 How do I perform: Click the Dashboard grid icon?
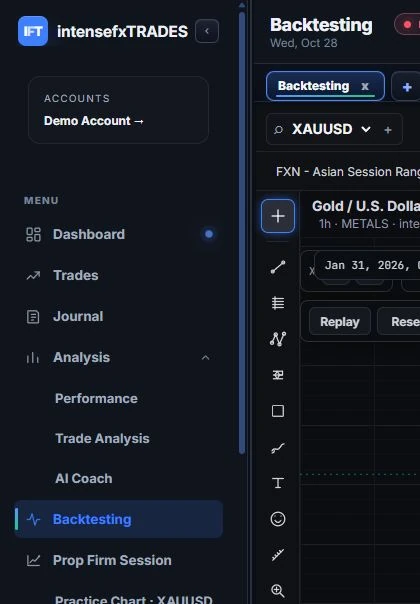pyautogui.click(x=33, y=234)
